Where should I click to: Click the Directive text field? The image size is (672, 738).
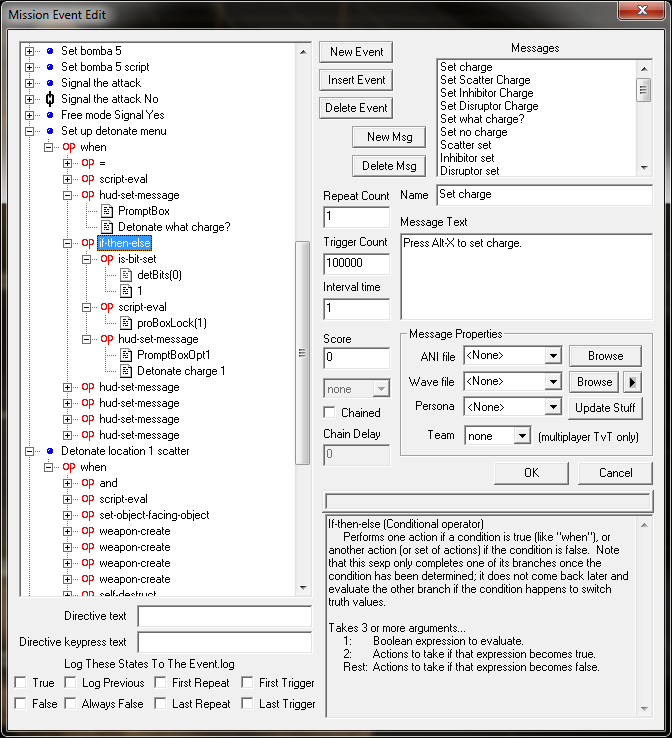pyautogui.click(x=225, y=616)
